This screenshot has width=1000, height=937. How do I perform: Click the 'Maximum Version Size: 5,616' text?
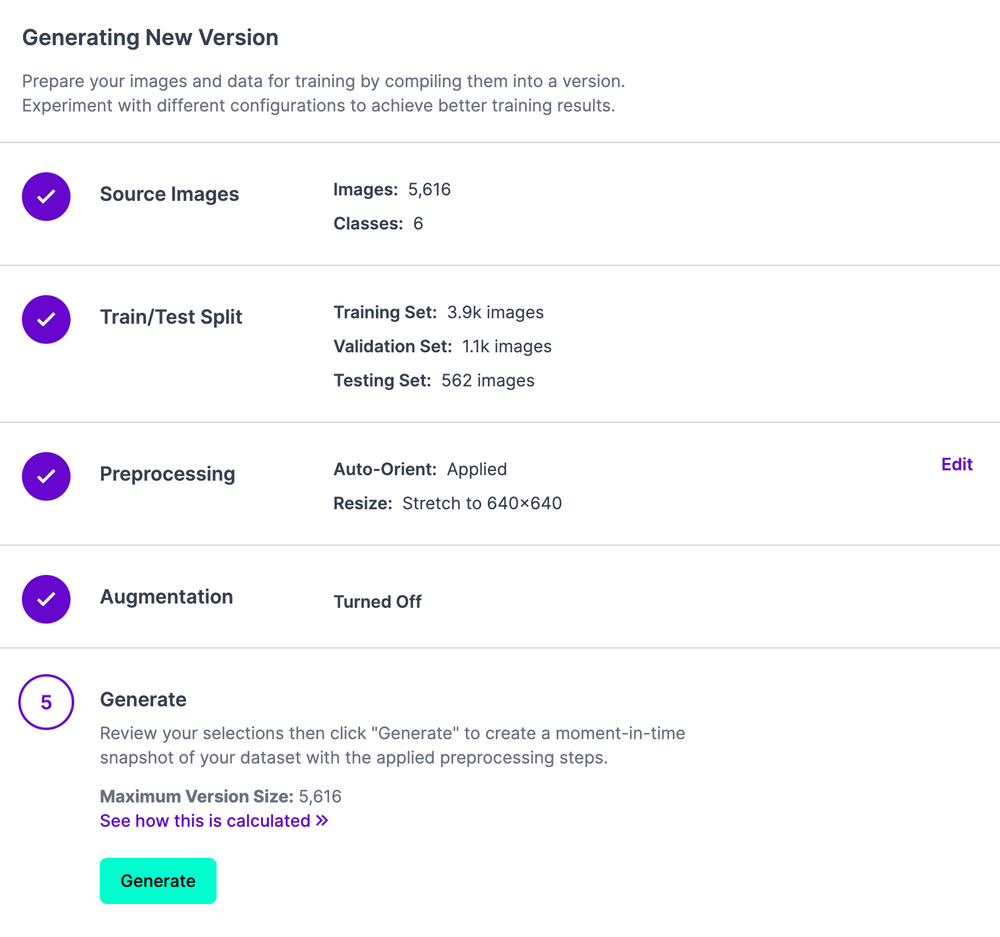click(x=220, y=796)
